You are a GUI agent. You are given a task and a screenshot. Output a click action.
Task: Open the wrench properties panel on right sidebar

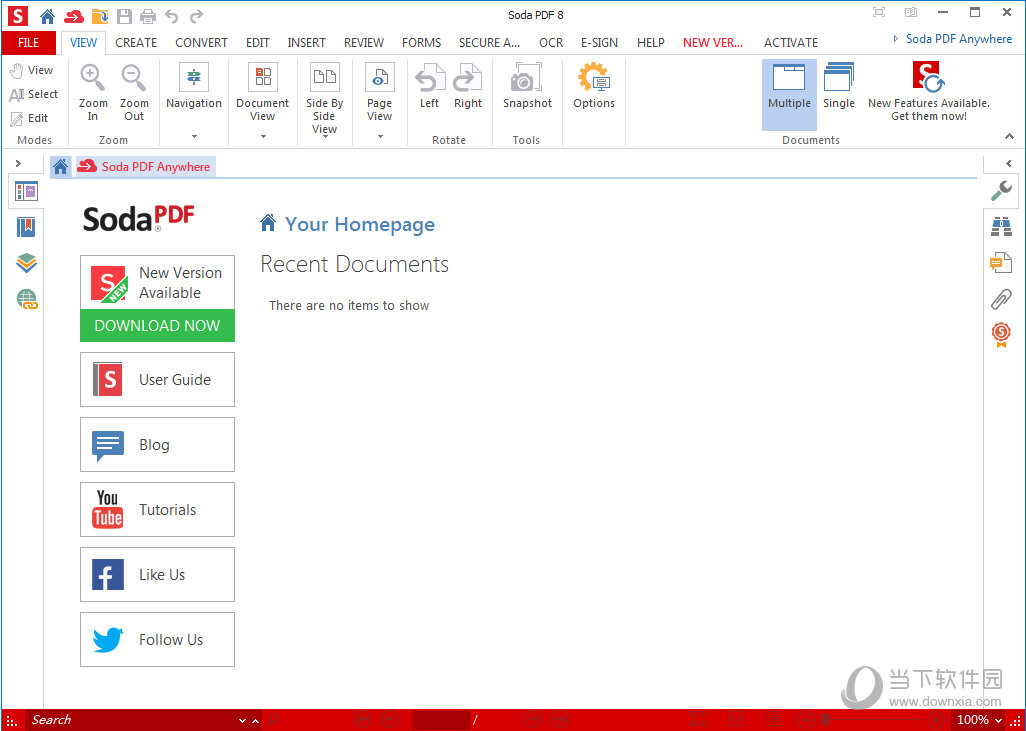pos(1001,191)
